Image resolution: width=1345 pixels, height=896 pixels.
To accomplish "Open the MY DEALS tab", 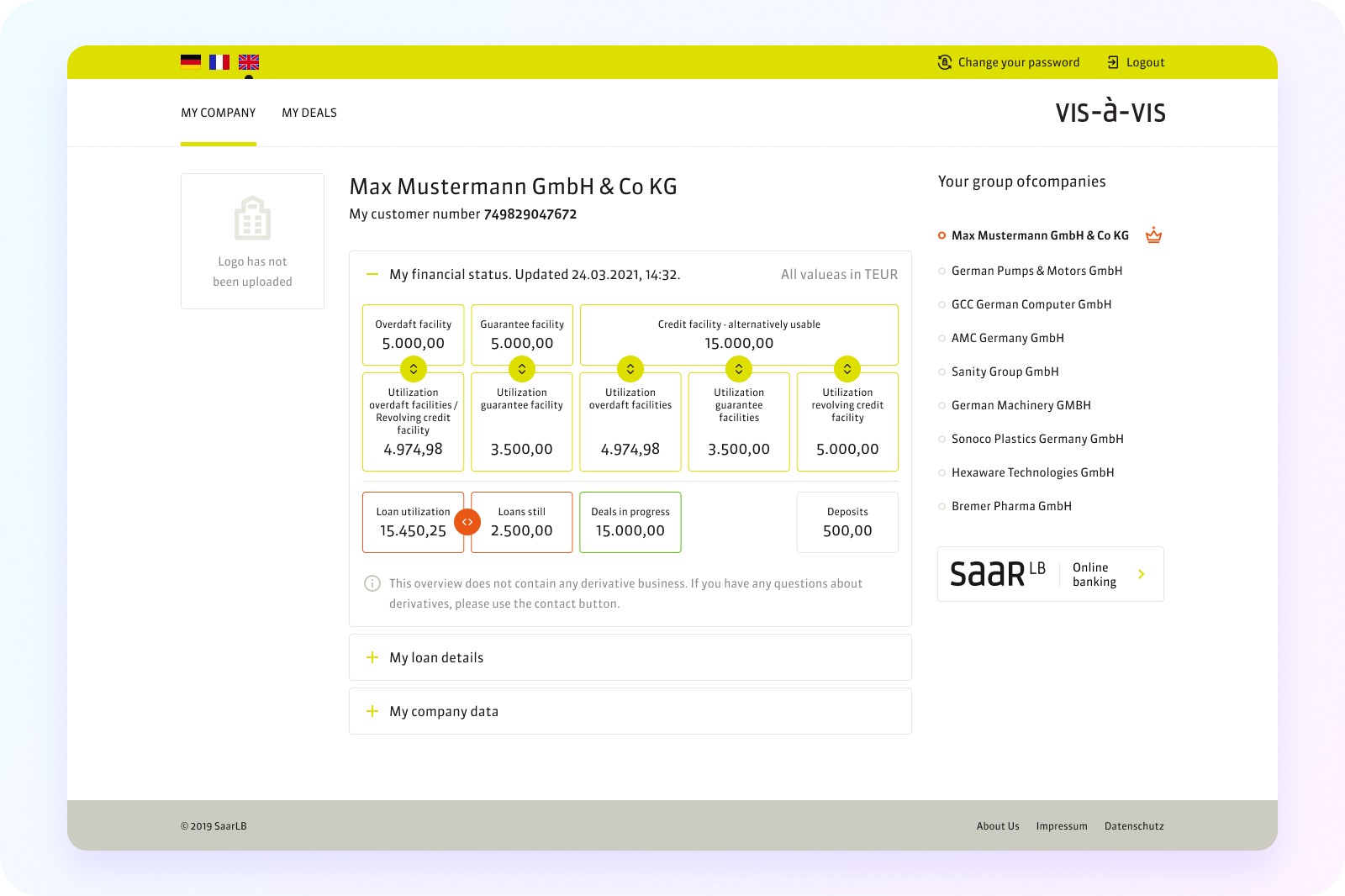I will pos(309,113).
